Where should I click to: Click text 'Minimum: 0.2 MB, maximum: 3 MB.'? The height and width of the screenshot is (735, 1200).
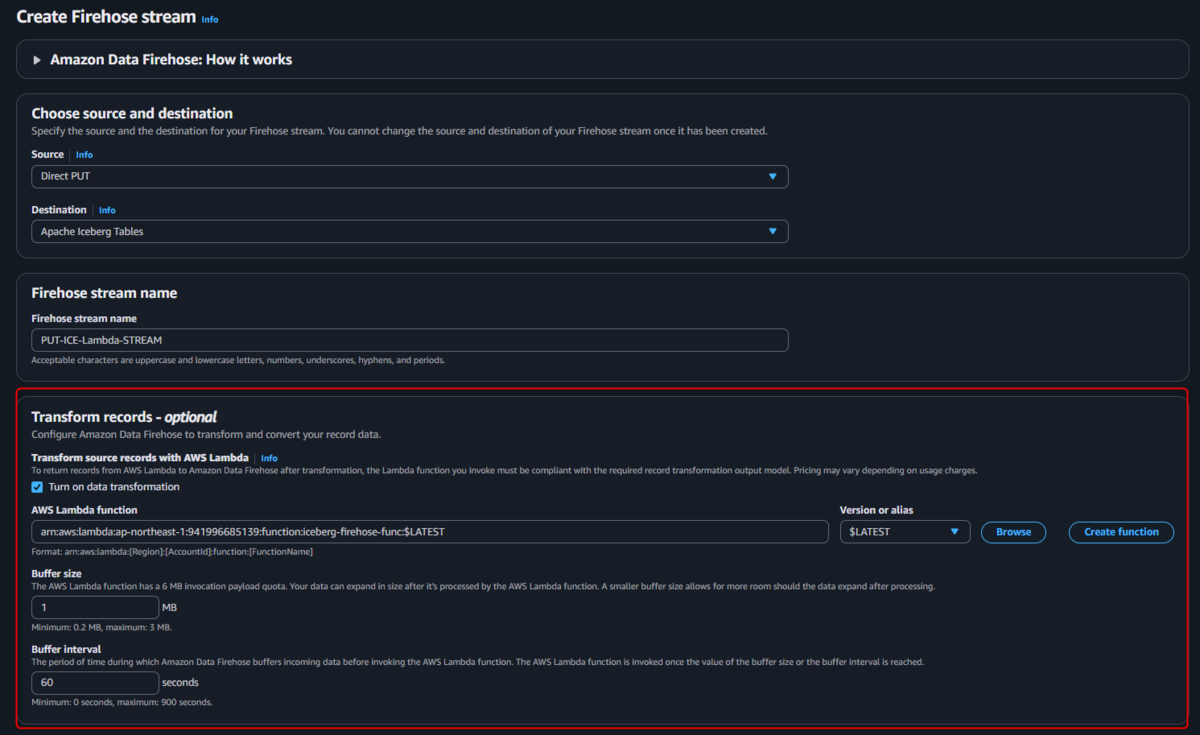[x=101, y=627]
